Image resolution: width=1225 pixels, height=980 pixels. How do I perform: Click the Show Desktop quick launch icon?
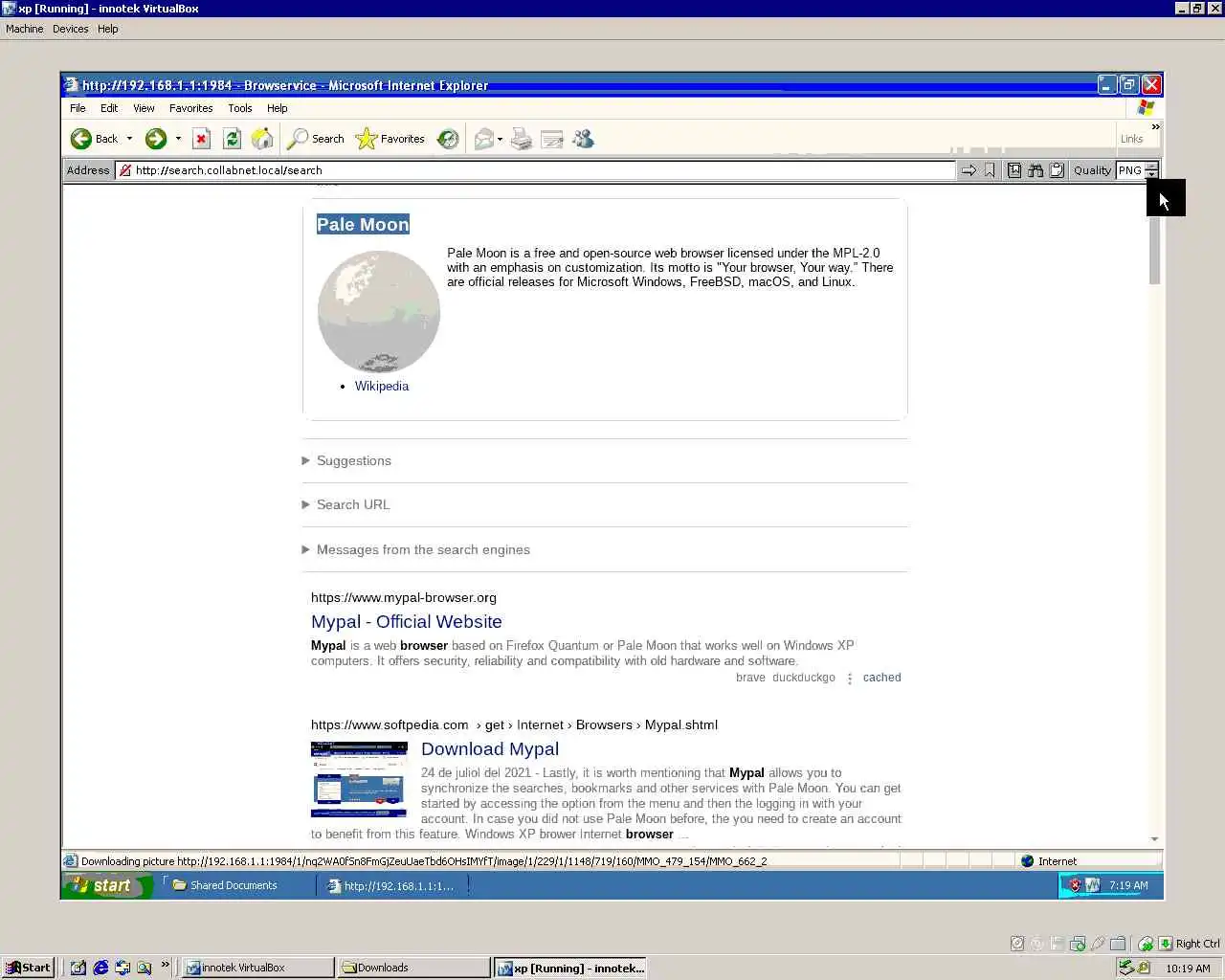click(x=78, y=968)
